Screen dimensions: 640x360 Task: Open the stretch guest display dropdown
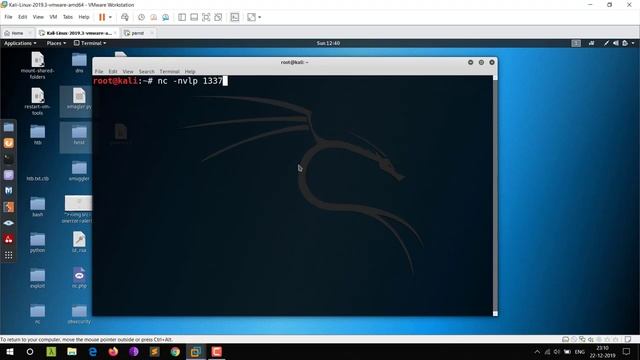coord(260,17)
